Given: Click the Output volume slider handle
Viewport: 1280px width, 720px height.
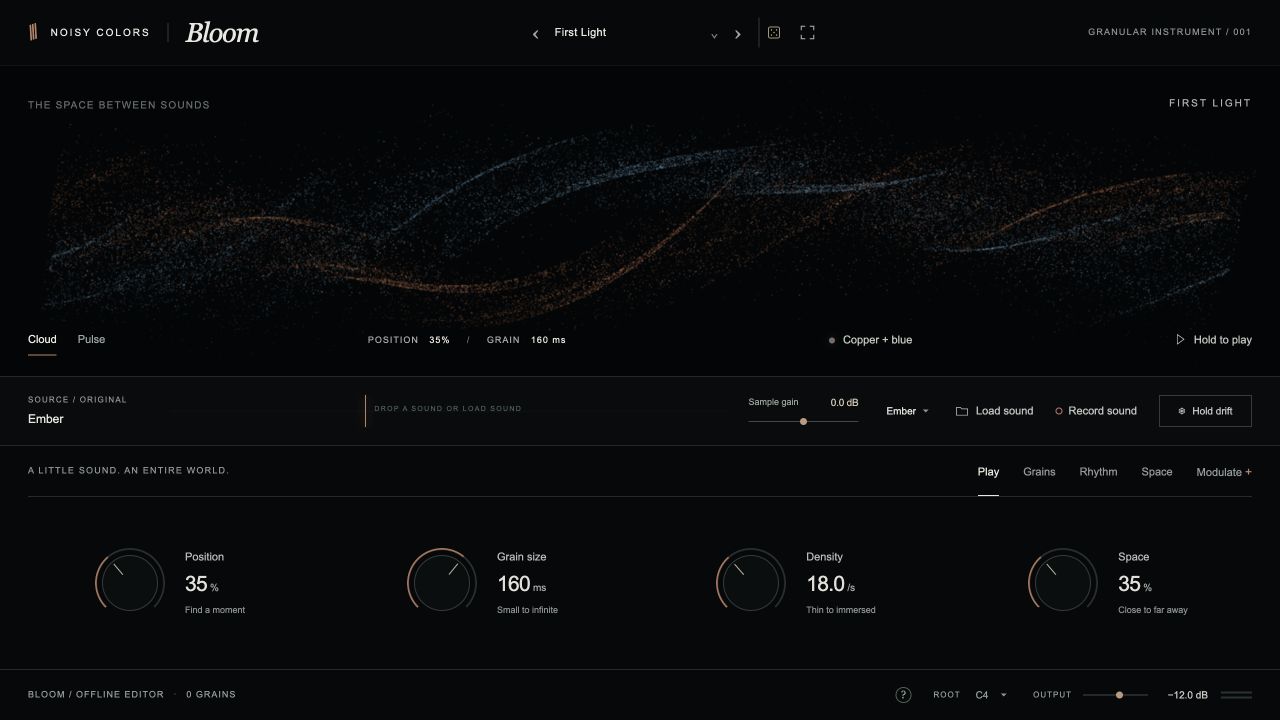Looking at the screenshot, I should (x=1119, y=695).
